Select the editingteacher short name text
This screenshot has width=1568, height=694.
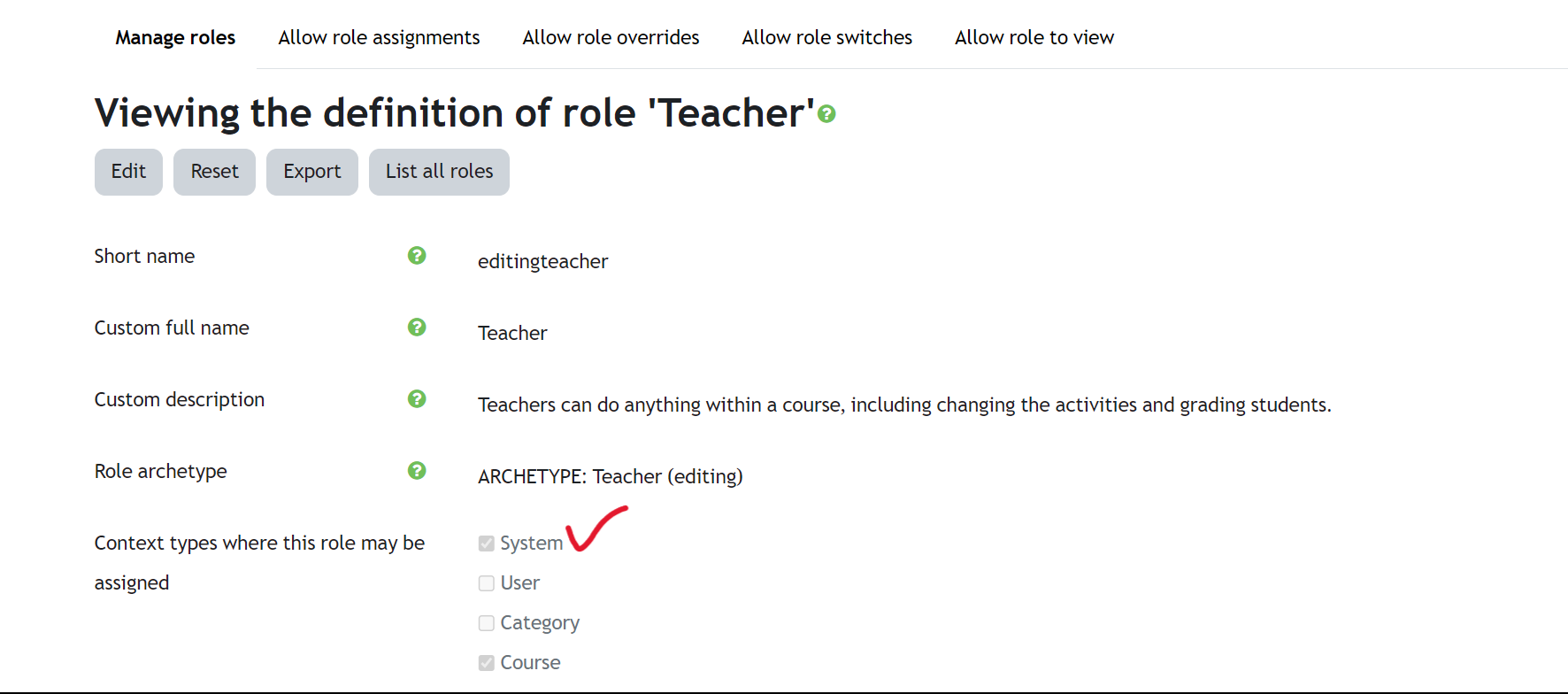[x=542, y=262]
